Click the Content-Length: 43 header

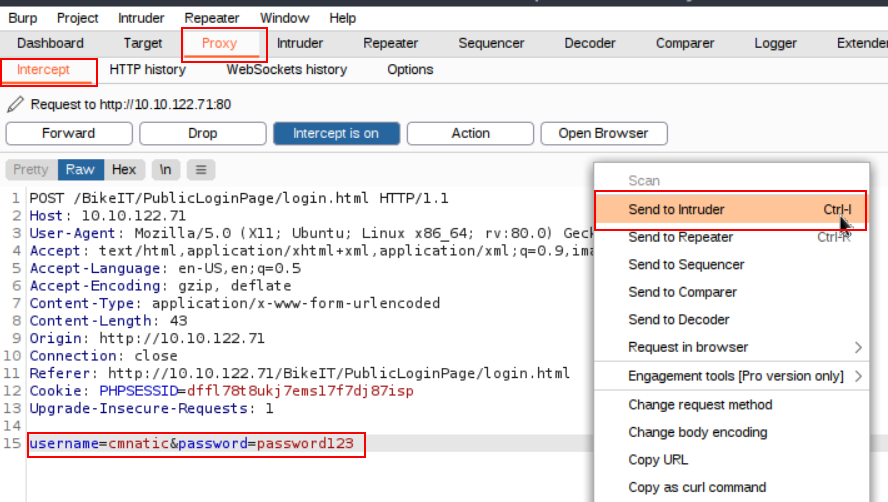108,321
